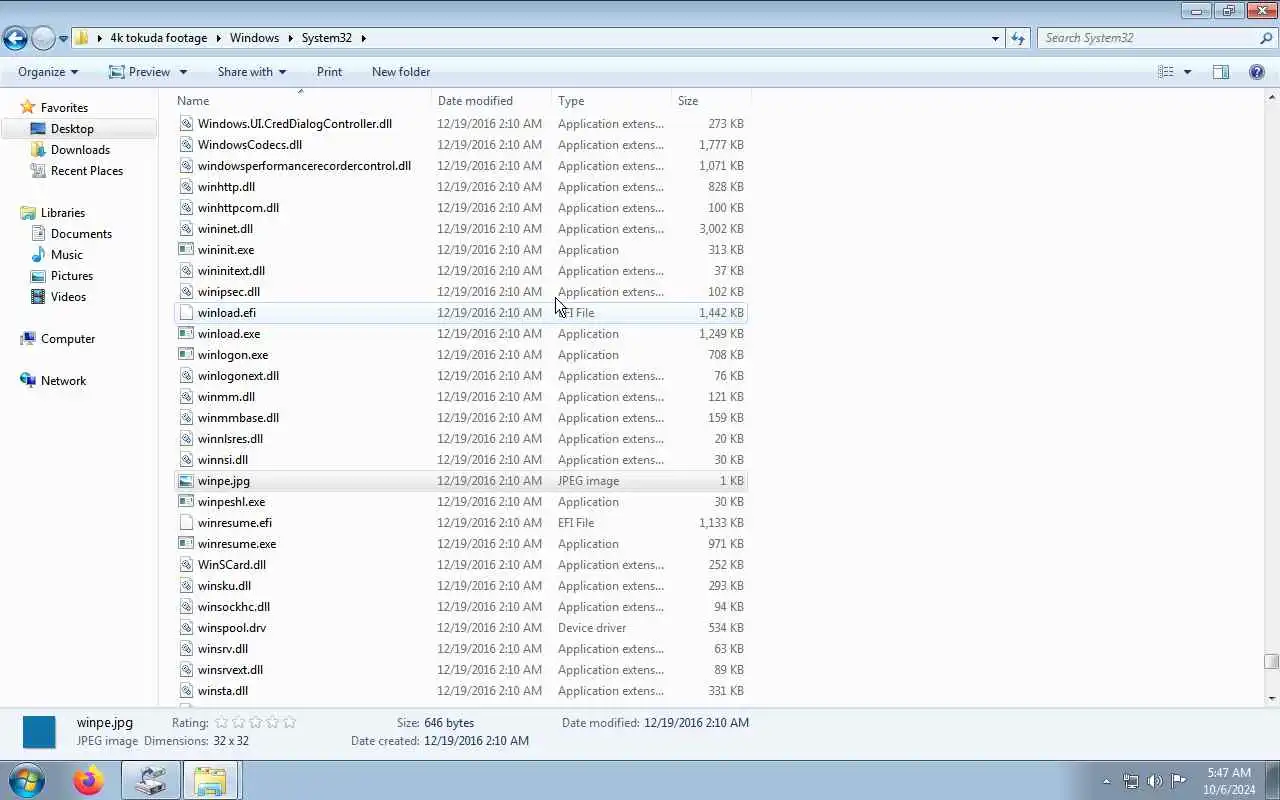Open Music library
Viewport: 1280px width, 800px height.
click(x=67, y=255)
